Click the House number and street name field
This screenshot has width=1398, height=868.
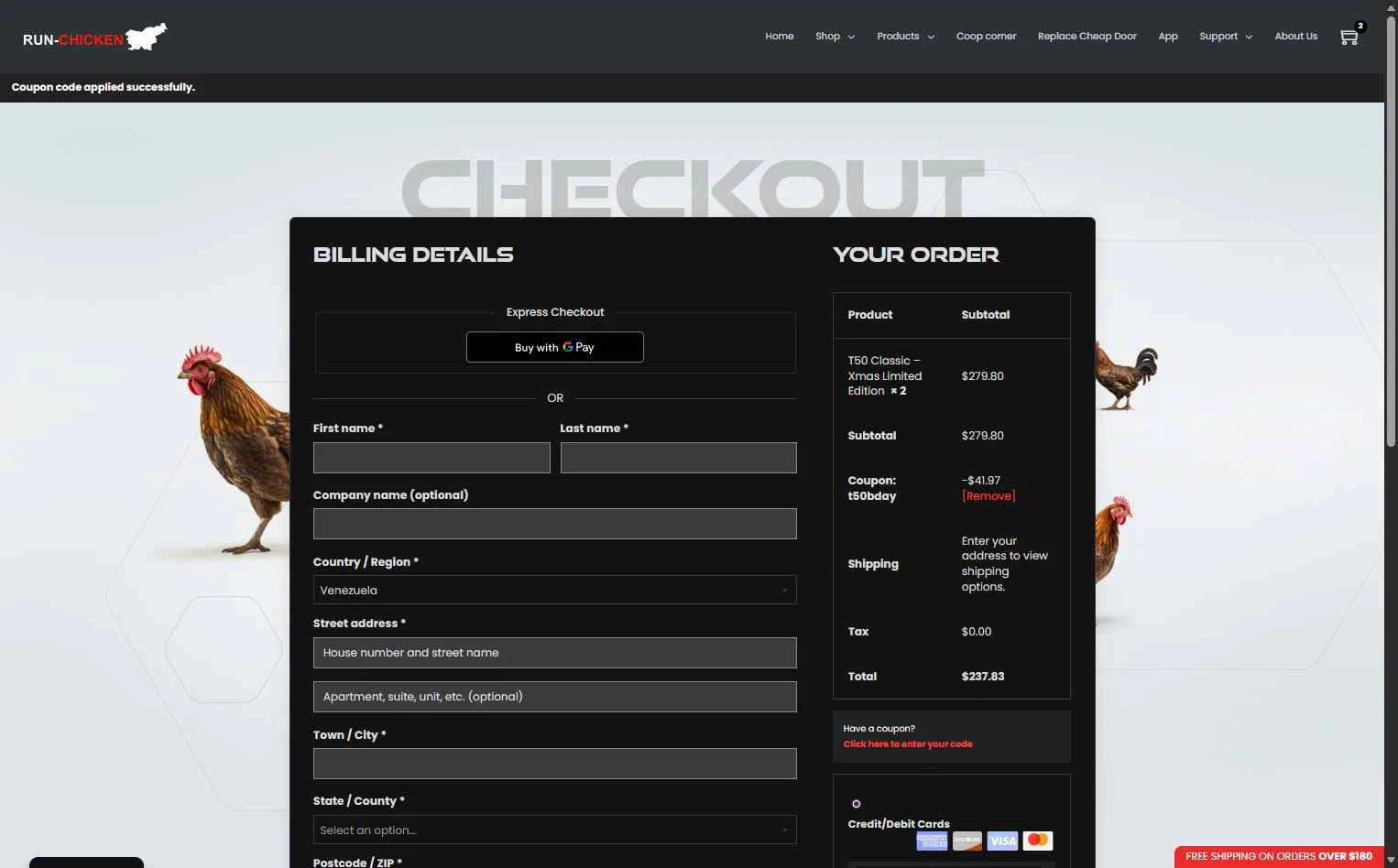[x=555, y=653]
